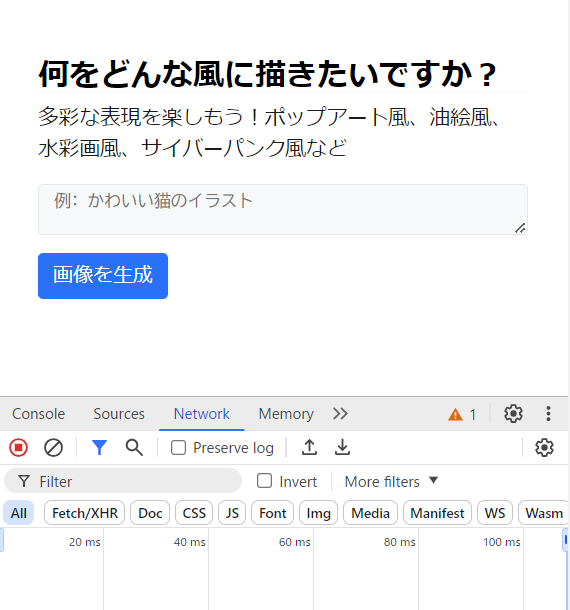Filter requests by JS
The width and height of the screenshot is (570, 610).
(x=232, y=513)
